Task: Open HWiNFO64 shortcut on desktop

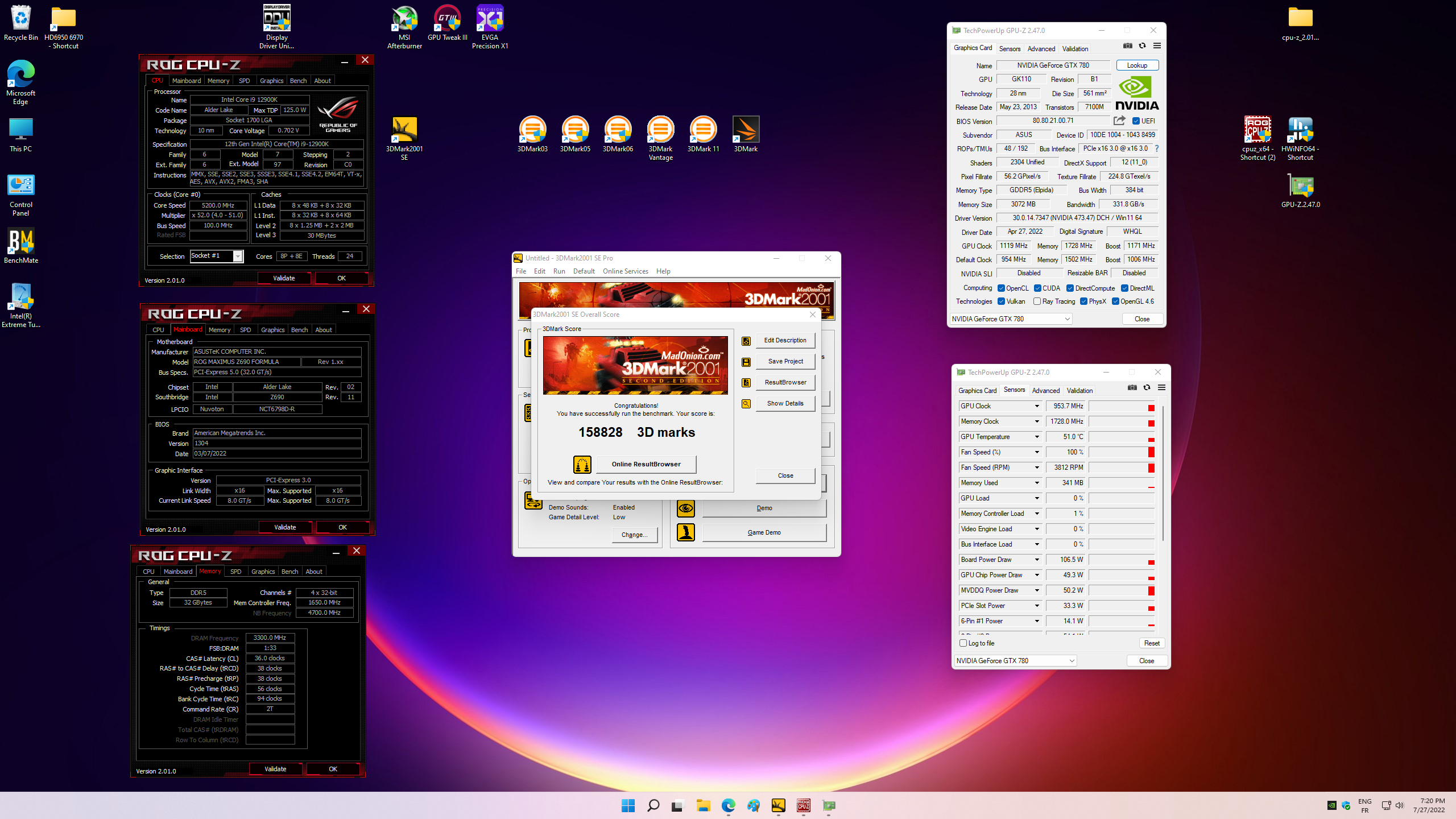Action: 1300,139
